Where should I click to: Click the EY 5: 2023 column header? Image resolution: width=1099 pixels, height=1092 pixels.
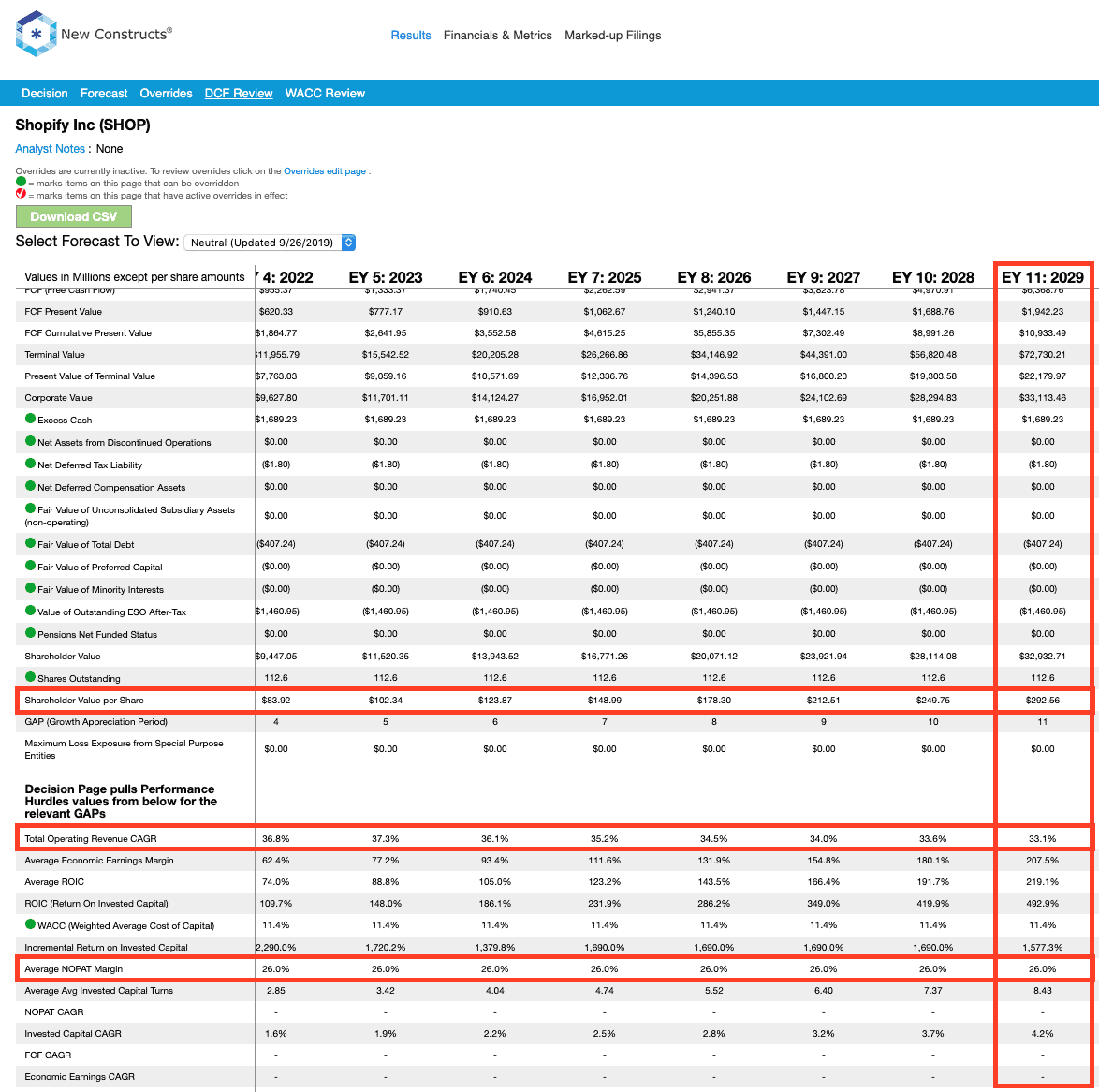pyautogui.click(x=386, y=278)
